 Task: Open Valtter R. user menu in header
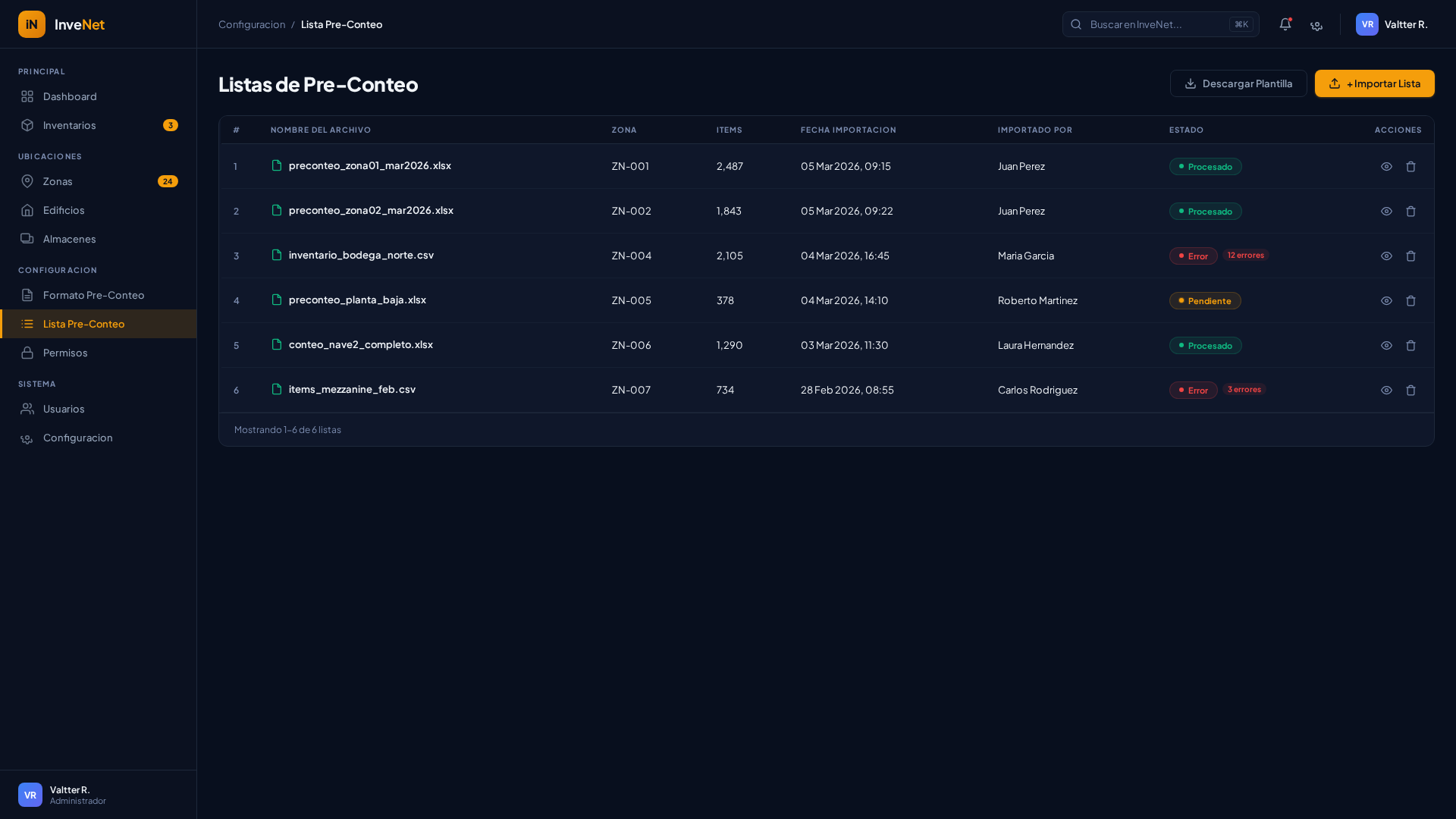1392,24
